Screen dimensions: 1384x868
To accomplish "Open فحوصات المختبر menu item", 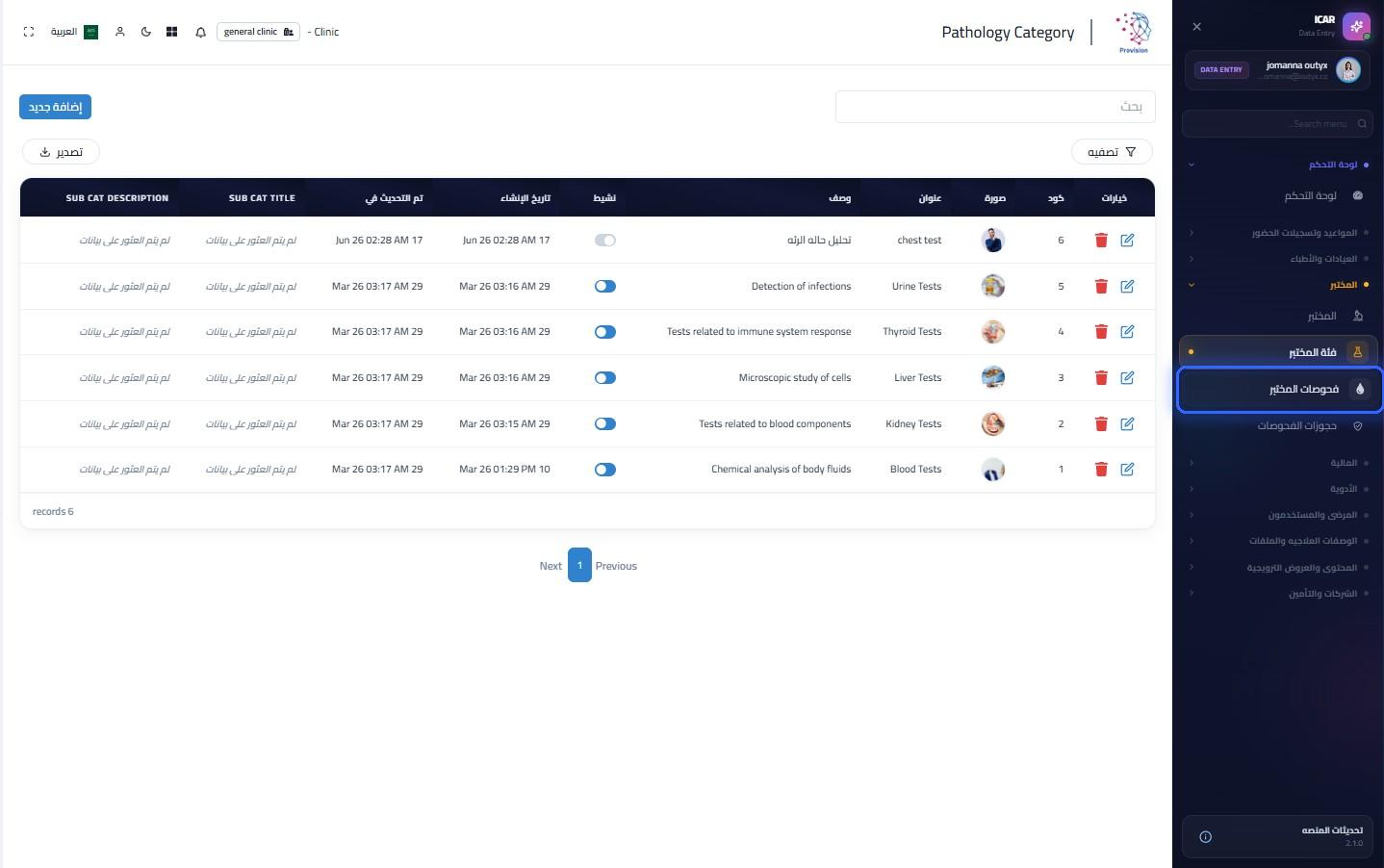I will (x=1280, y=389).
